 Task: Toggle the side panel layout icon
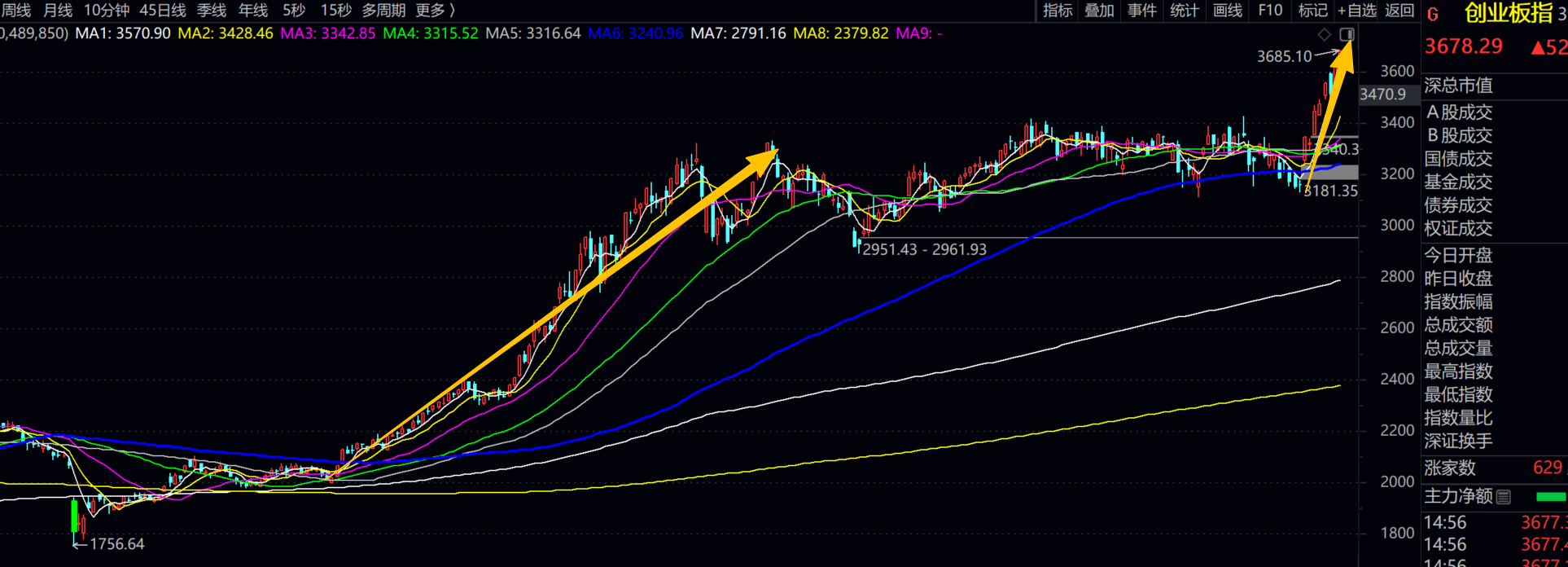(x=1347, y=34)
